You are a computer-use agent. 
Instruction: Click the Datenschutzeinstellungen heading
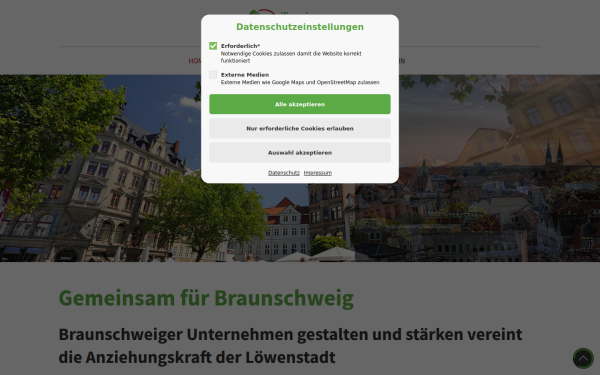[x=300, y=27]
